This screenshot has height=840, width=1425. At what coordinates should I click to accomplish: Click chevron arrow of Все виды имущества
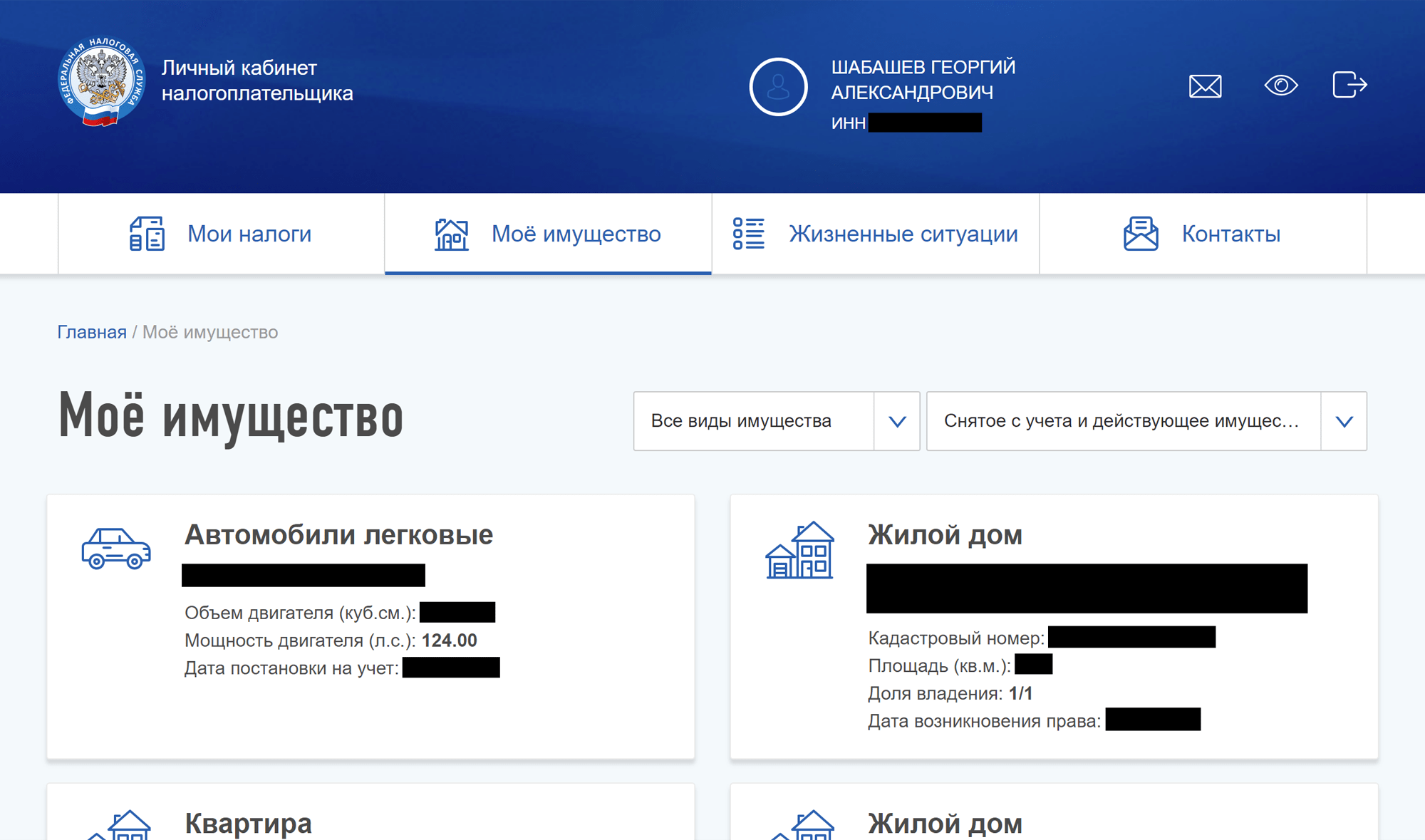[x=897, y=422]
